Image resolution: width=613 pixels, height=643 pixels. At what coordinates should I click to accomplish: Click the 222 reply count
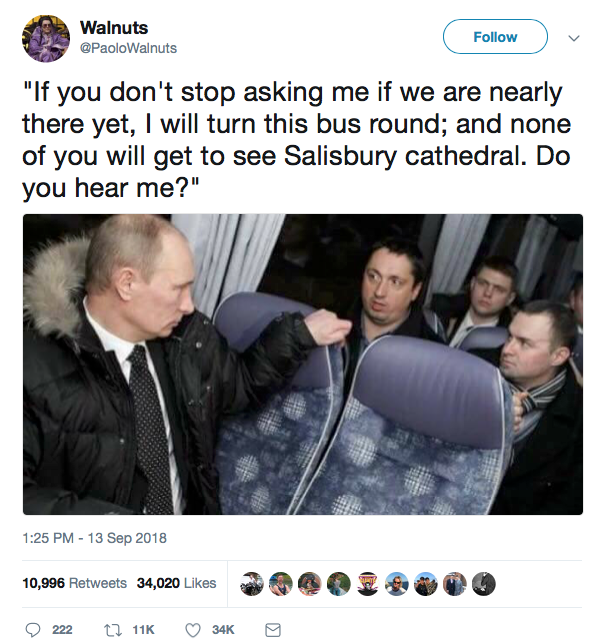[62, 629]
